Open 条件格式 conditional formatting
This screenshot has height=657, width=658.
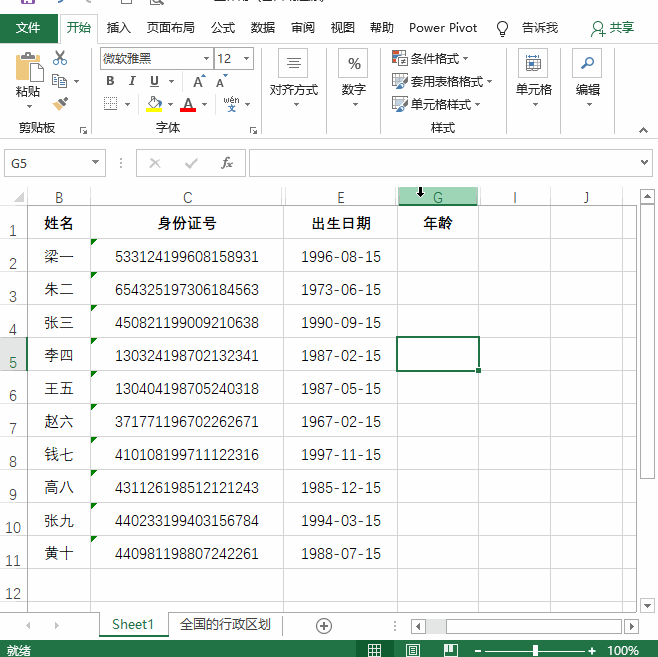tap(430, 58)
